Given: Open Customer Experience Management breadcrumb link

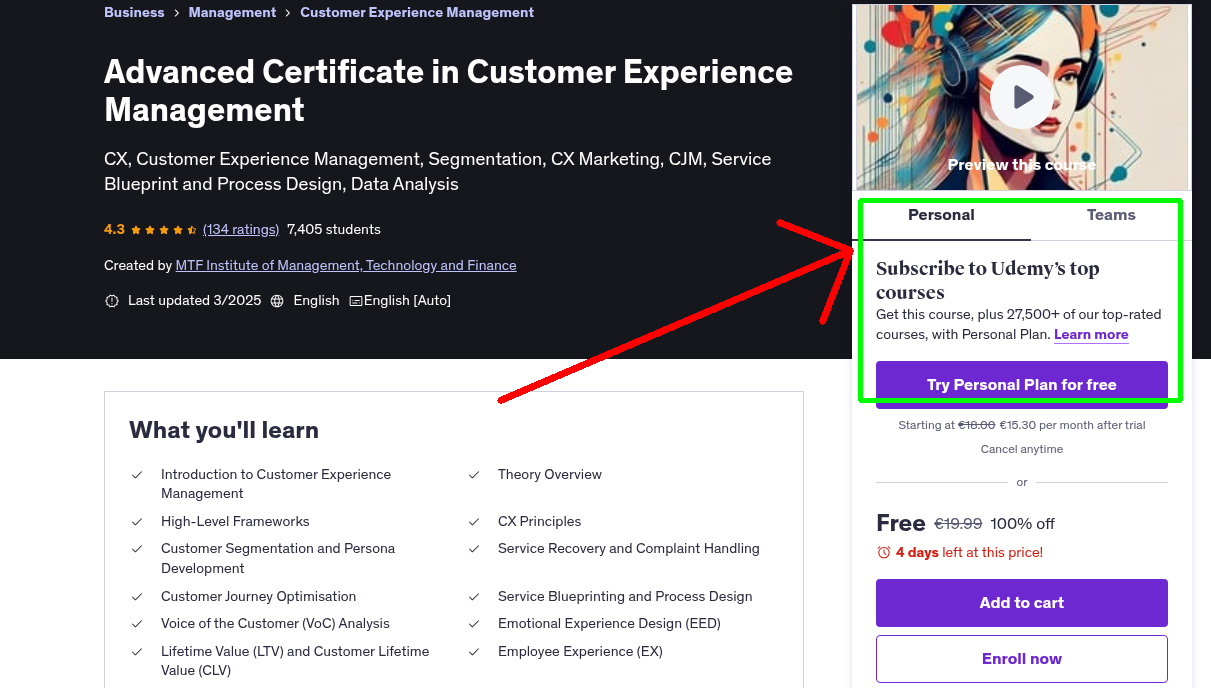Looking at the screenshot, I should 417,12.
